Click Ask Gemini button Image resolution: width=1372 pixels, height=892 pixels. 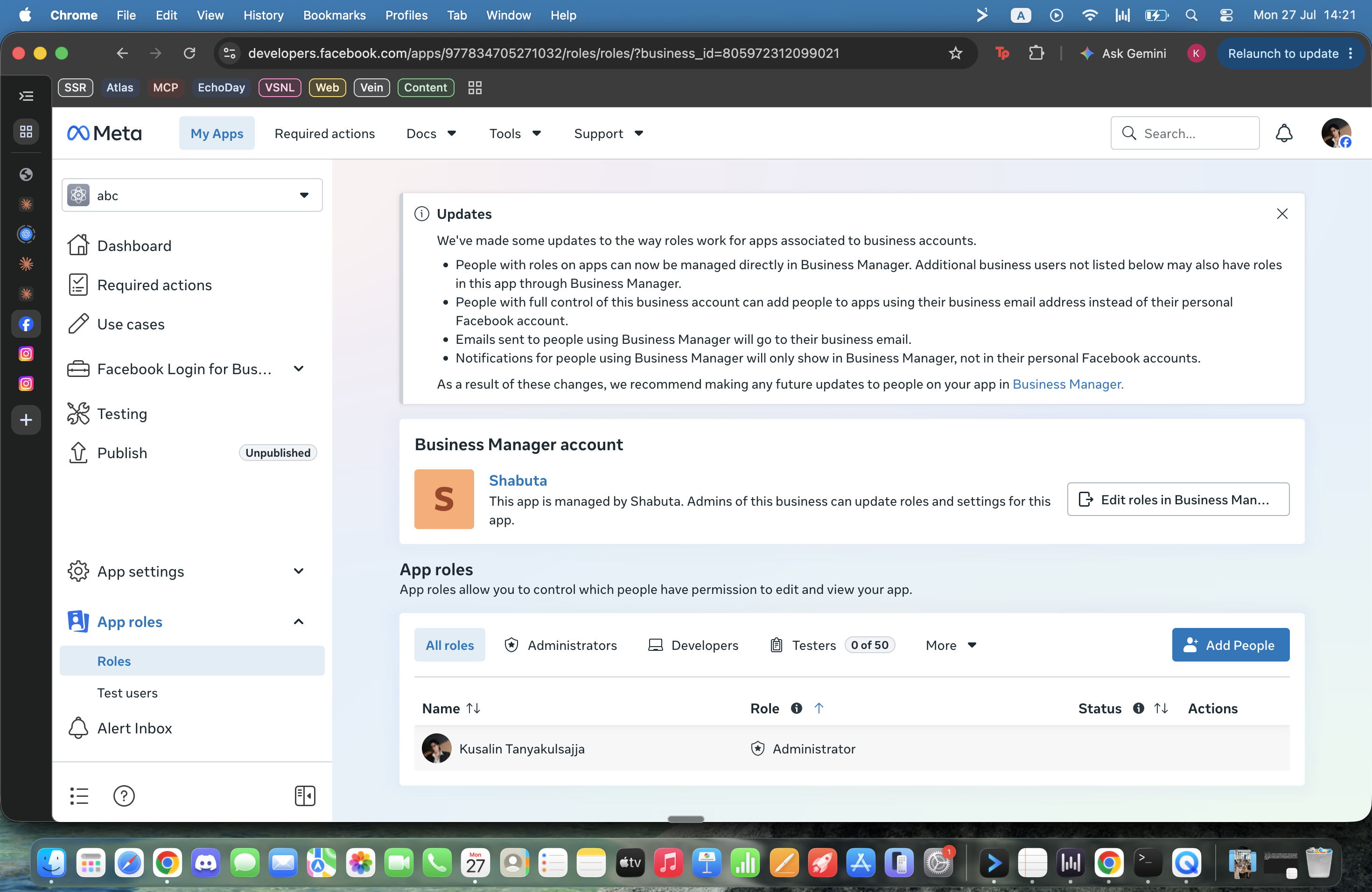tap(1123, 53)
